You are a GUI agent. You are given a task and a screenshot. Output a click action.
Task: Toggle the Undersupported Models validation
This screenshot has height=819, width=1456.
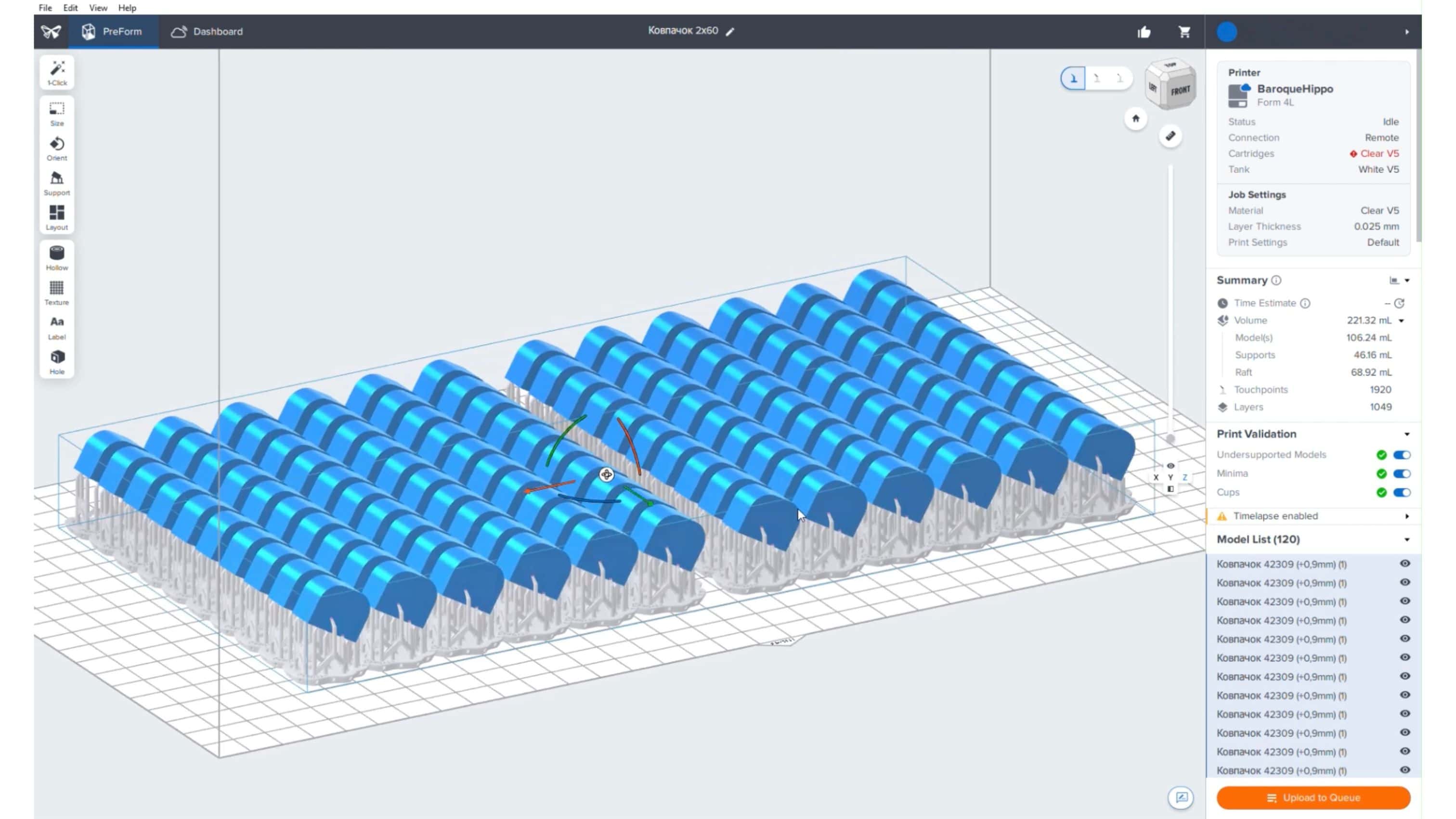coord(1402,454)
